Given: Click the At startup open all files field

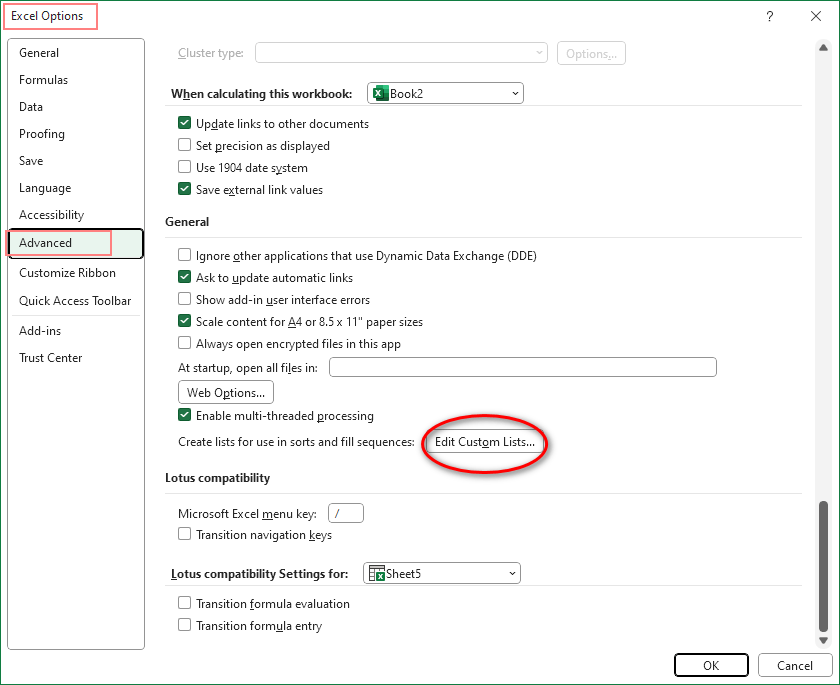Looking at the screenshot, I should pos(522,367).
